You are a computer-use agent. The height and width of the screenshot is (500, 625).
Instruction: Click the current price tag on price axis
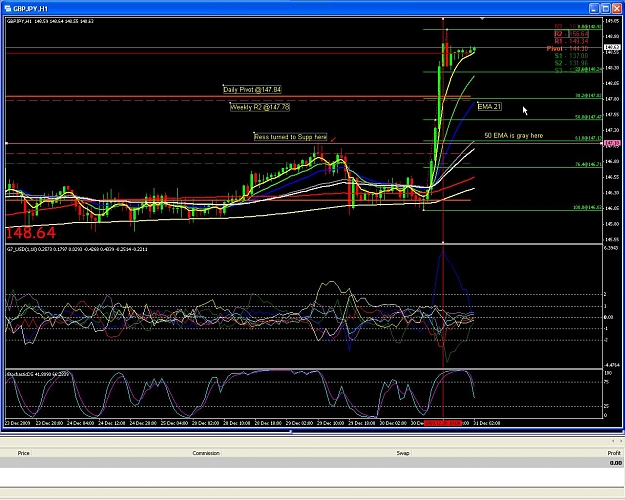[x=612, y=47]
